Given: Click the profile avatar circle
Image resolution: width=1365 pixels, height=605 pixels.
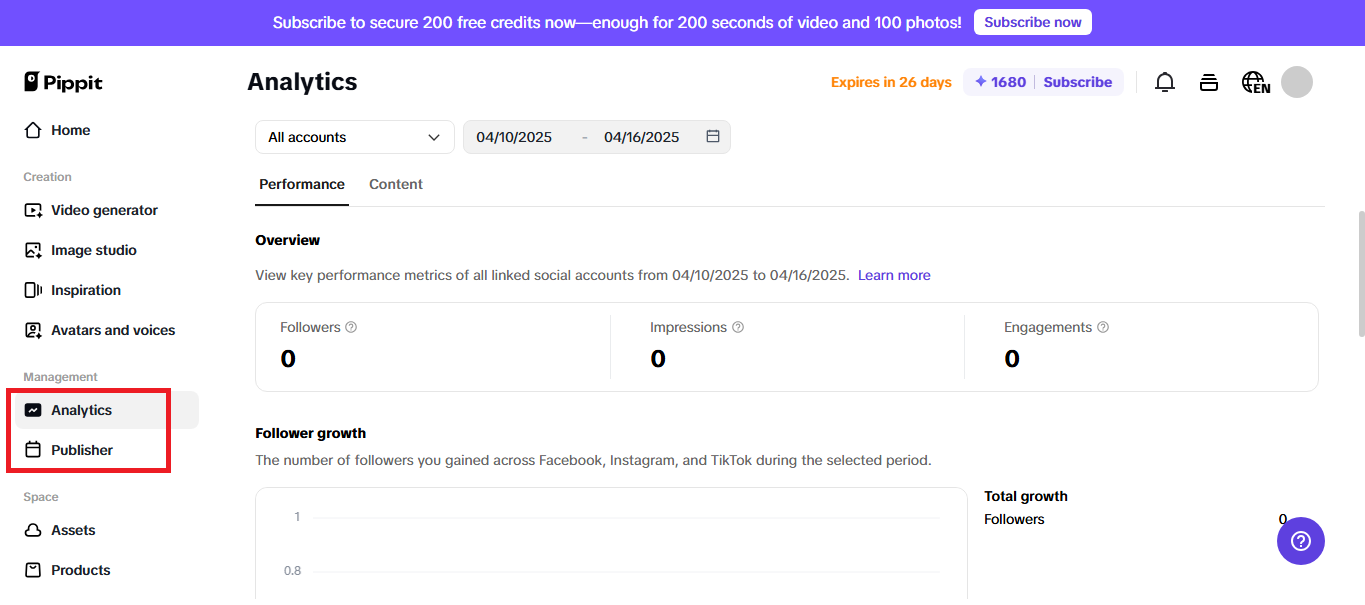Looking at the screenshot, I should pos(1296,82).
